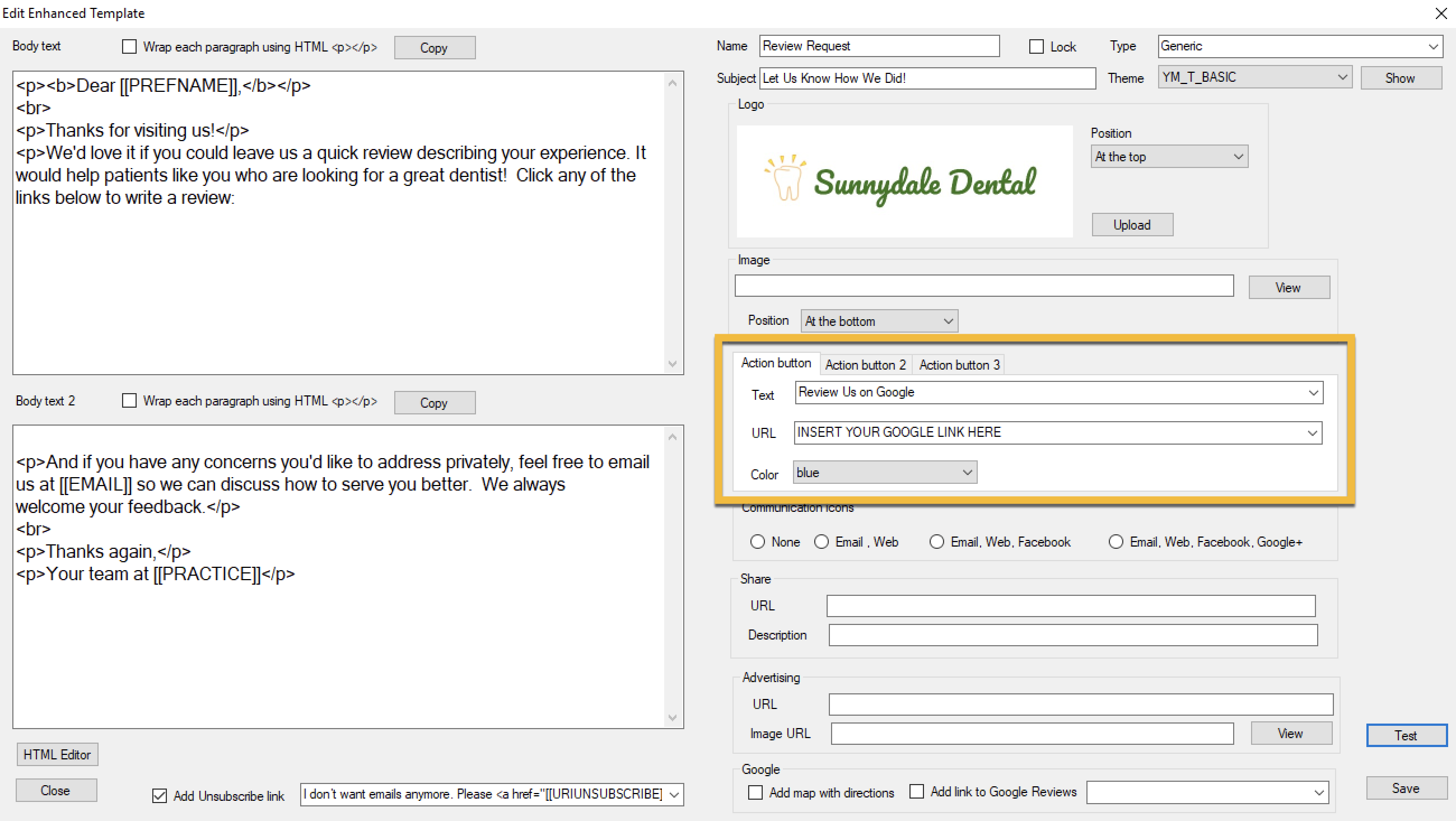Switch to Action button 3 tab
This screenshot has height=821, width=1456.
(959, 365)
